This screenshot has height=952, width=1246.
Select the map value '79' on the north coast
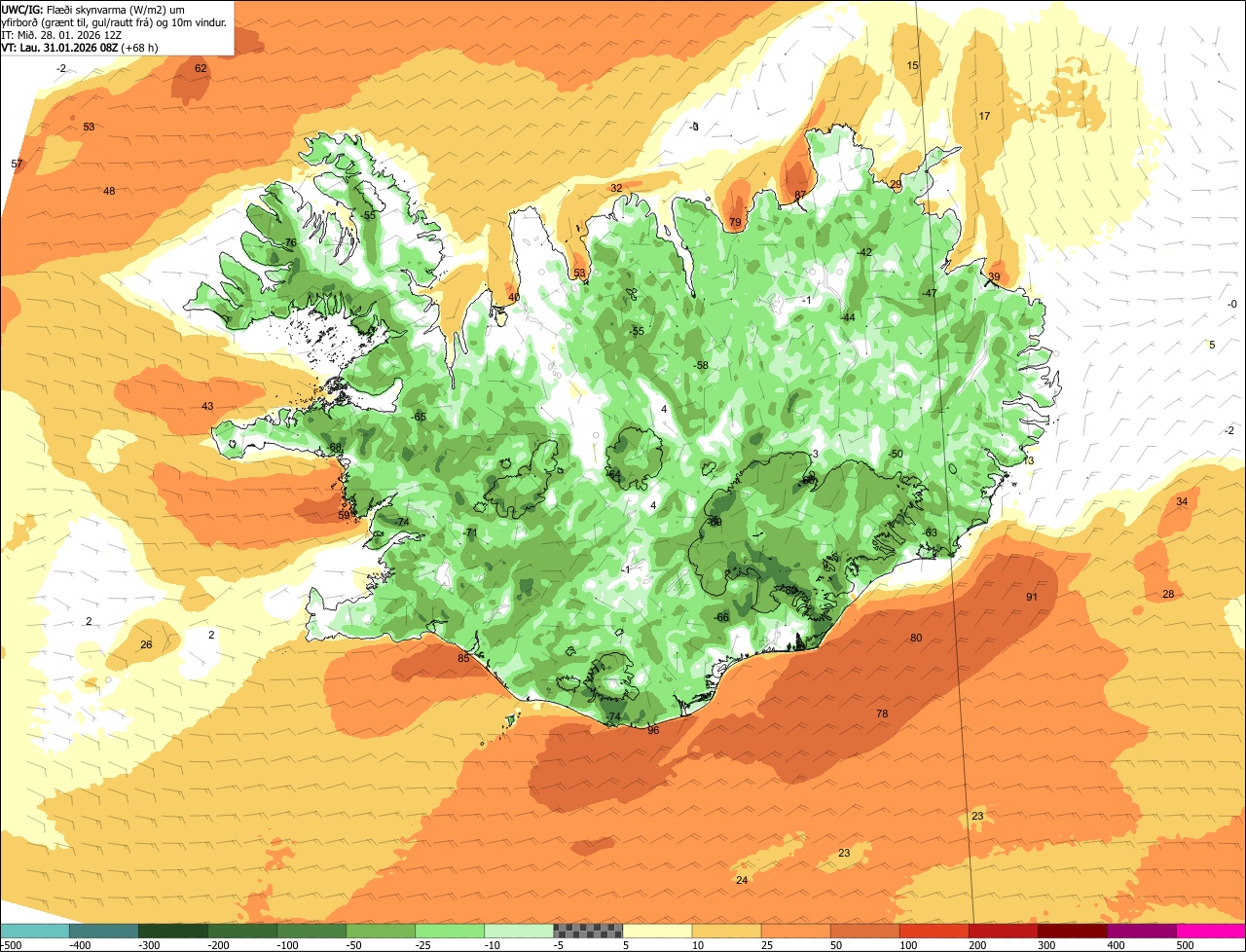735,223
